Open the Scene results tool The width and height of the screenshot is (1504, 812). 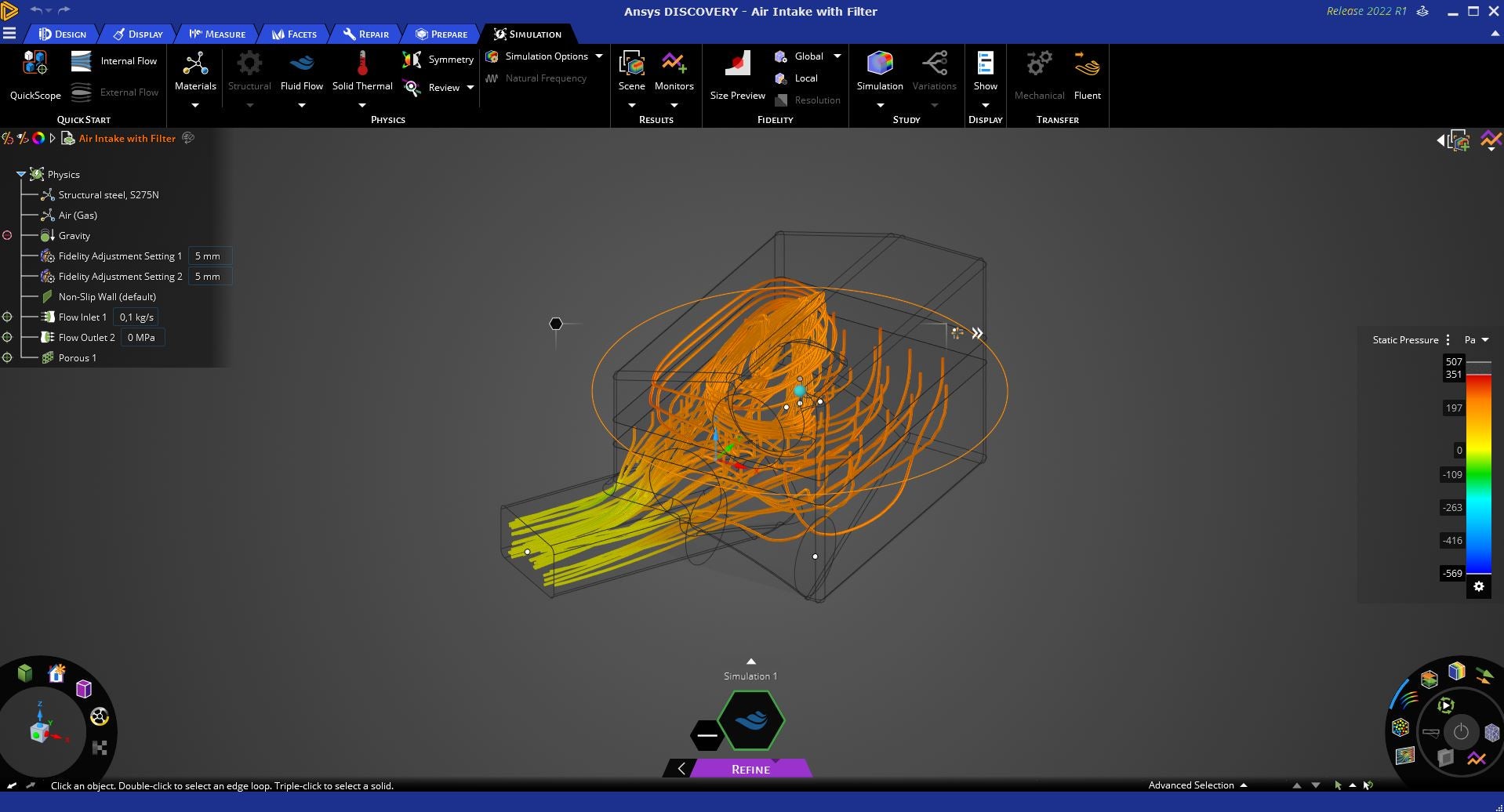click(631, 71)
